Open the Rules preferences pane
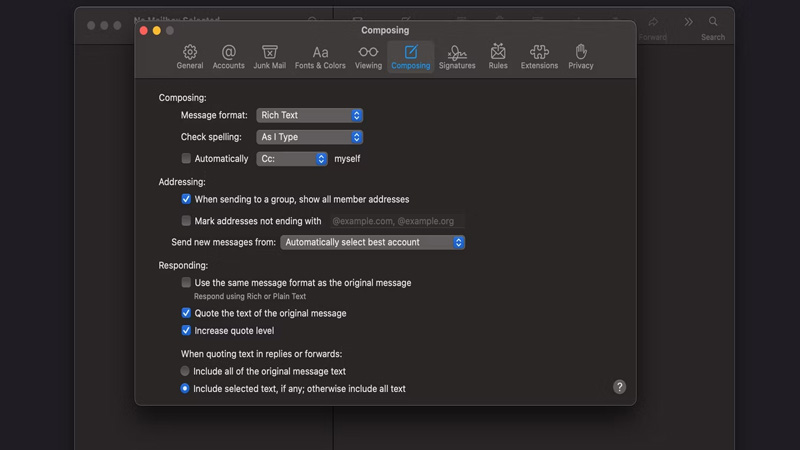This screenshot has height=450, width=800. 498,56
